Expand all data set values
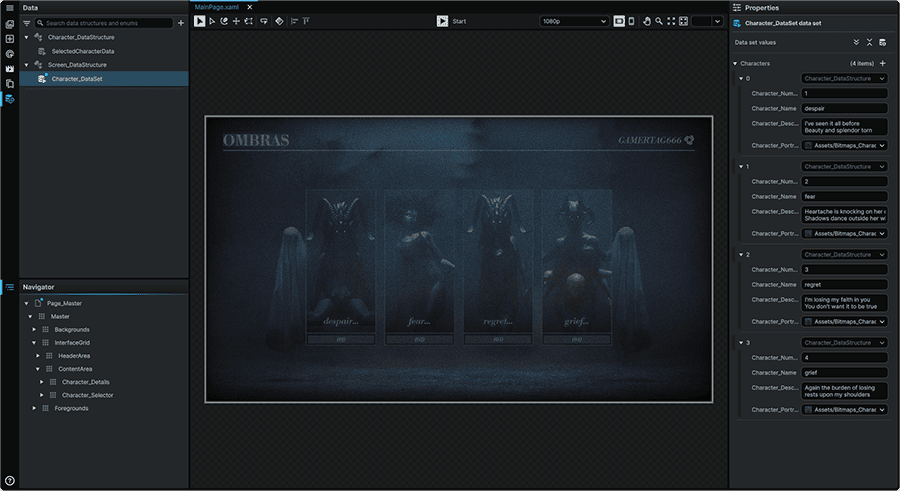This screenshot has width=900, height=491. point(856,42)
